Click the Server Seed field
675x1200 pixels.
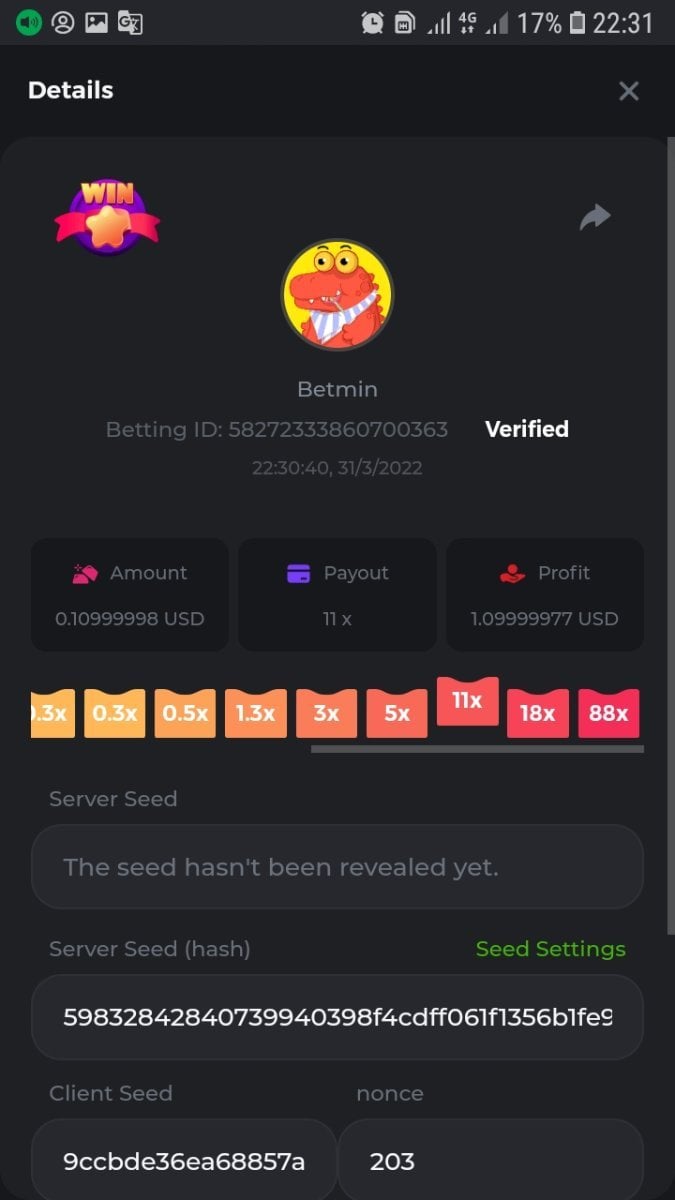click(x=337, y=867)
